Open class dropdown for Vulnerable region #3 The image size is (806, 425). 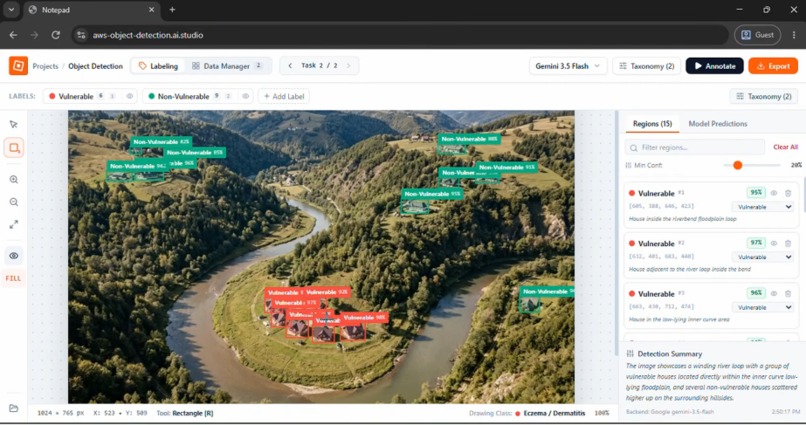pyautogui.click(x=763, y=307)
